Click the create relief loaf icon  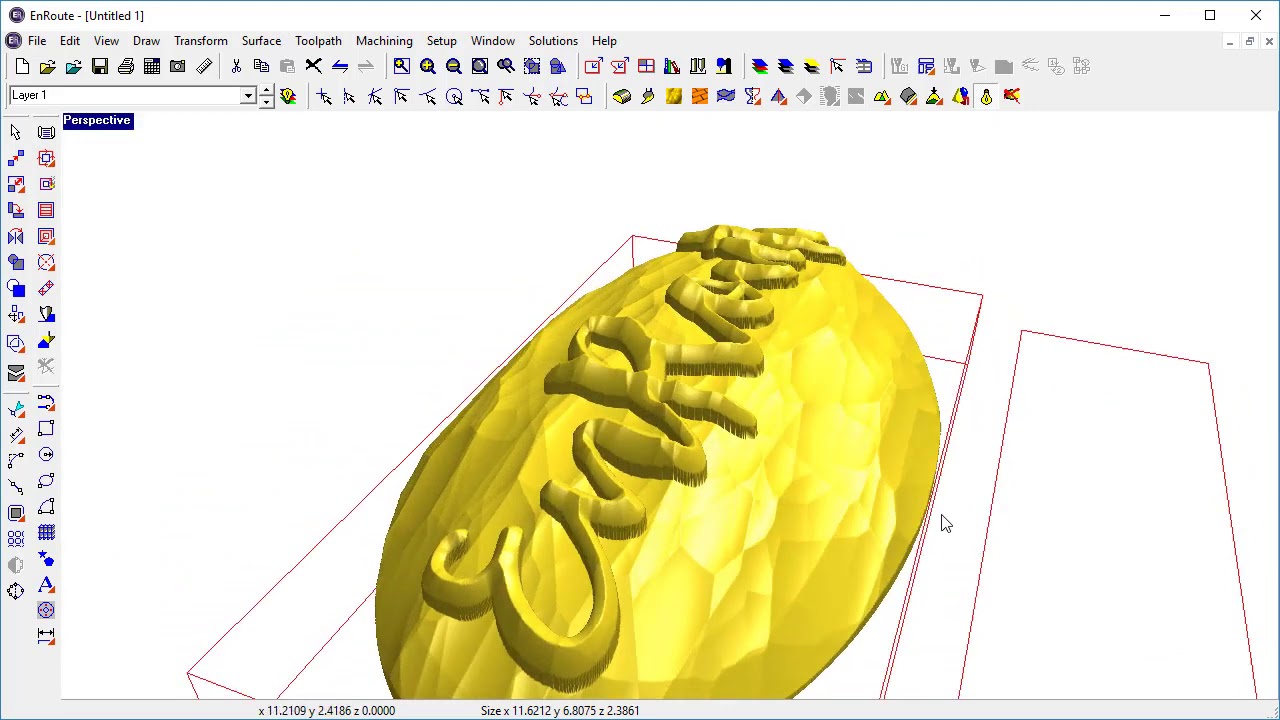(622, 96)
